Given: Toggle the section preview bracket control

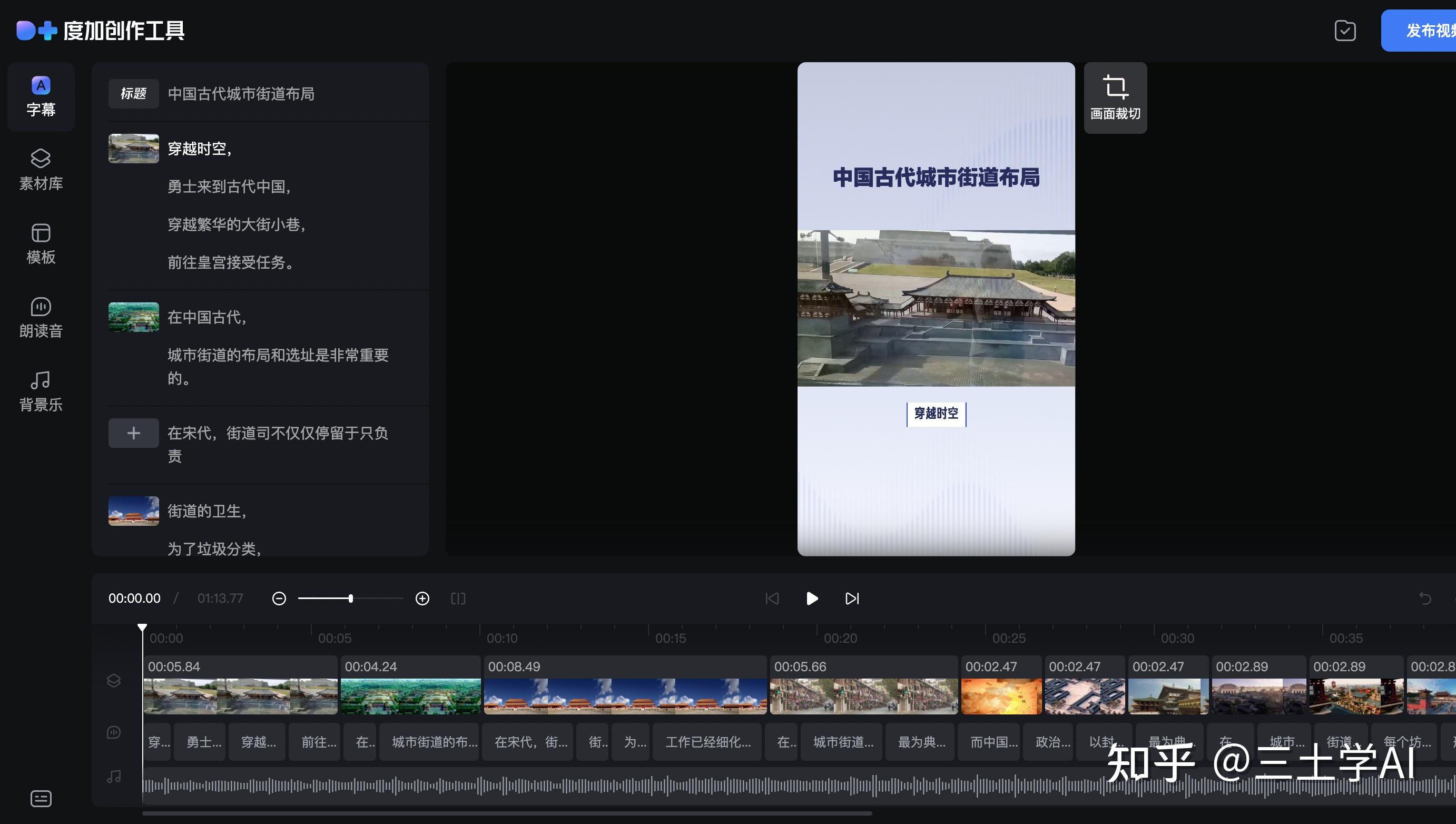Looking at the screenshot, I should click(x=458, y=598).
